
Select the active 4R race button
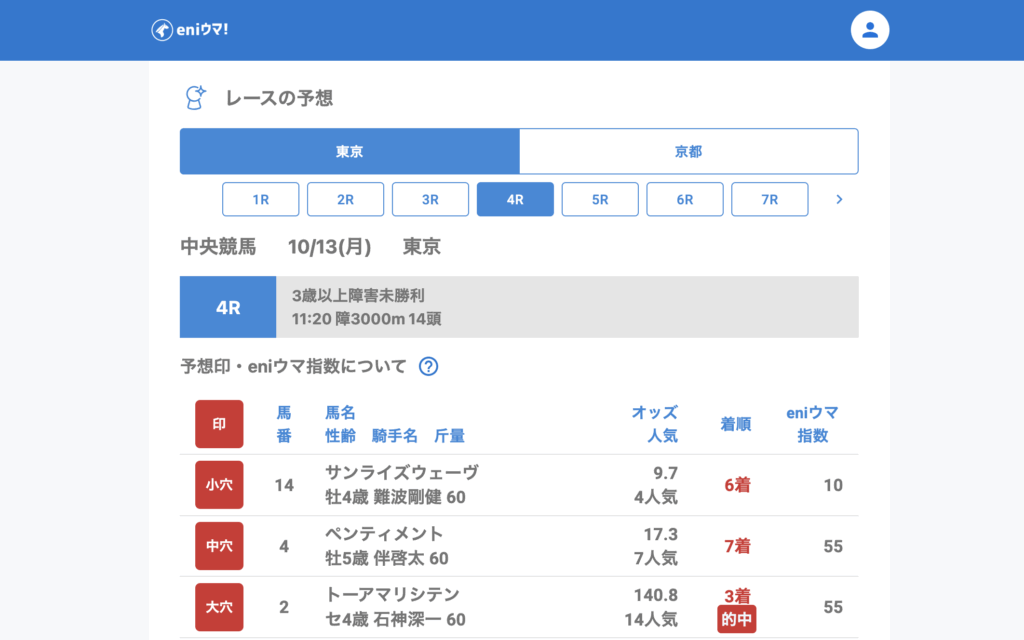point(515,199)
